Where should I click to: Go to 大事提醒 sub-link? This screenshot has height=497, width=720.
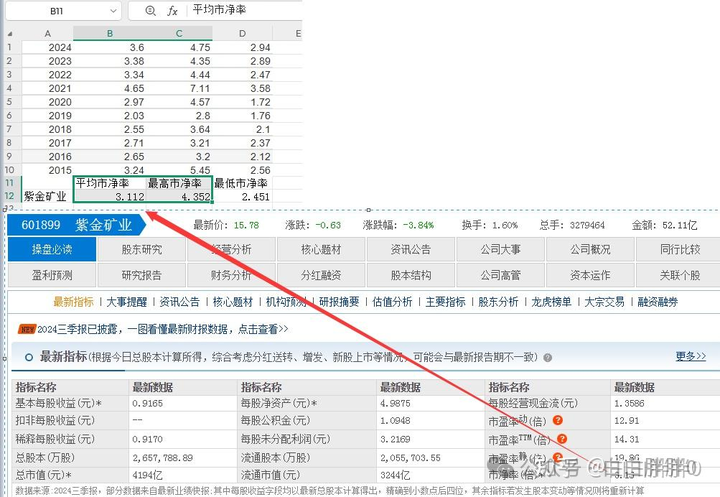pos(127,302)
